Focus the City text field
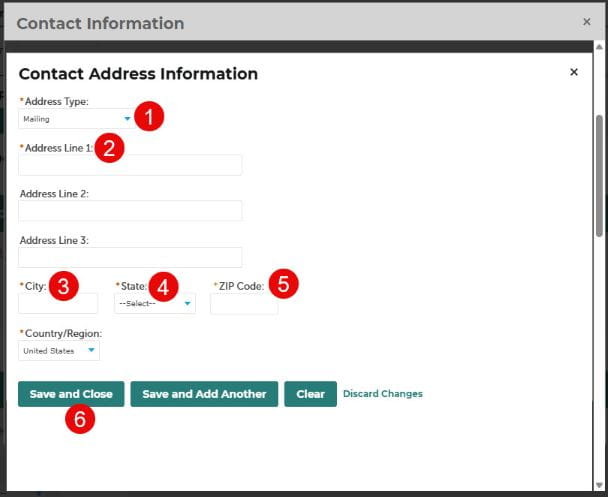The image size is (608, 497). pos(58,303)
